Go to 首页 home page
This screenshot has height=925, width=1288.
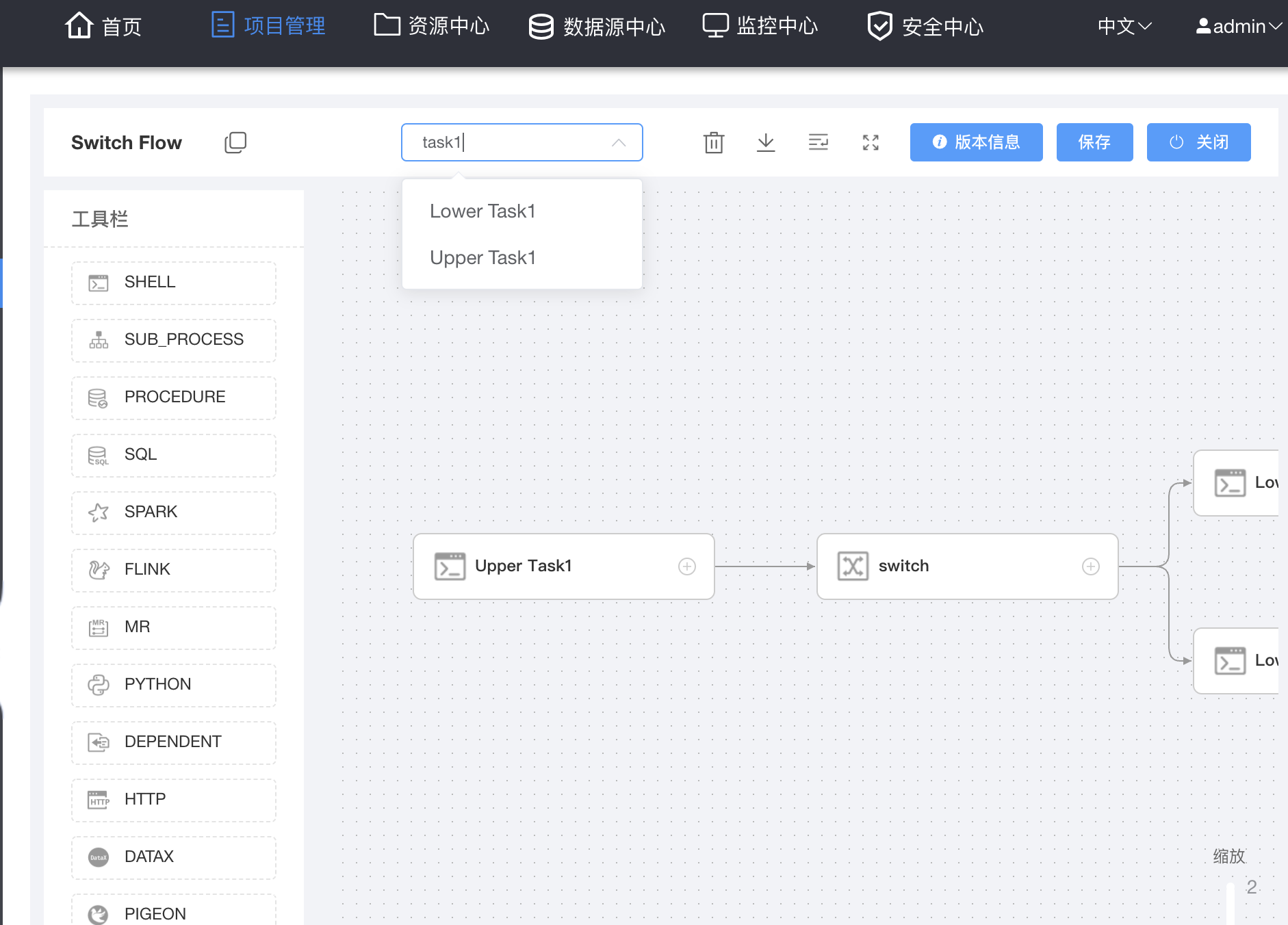(x=103, y=26)
